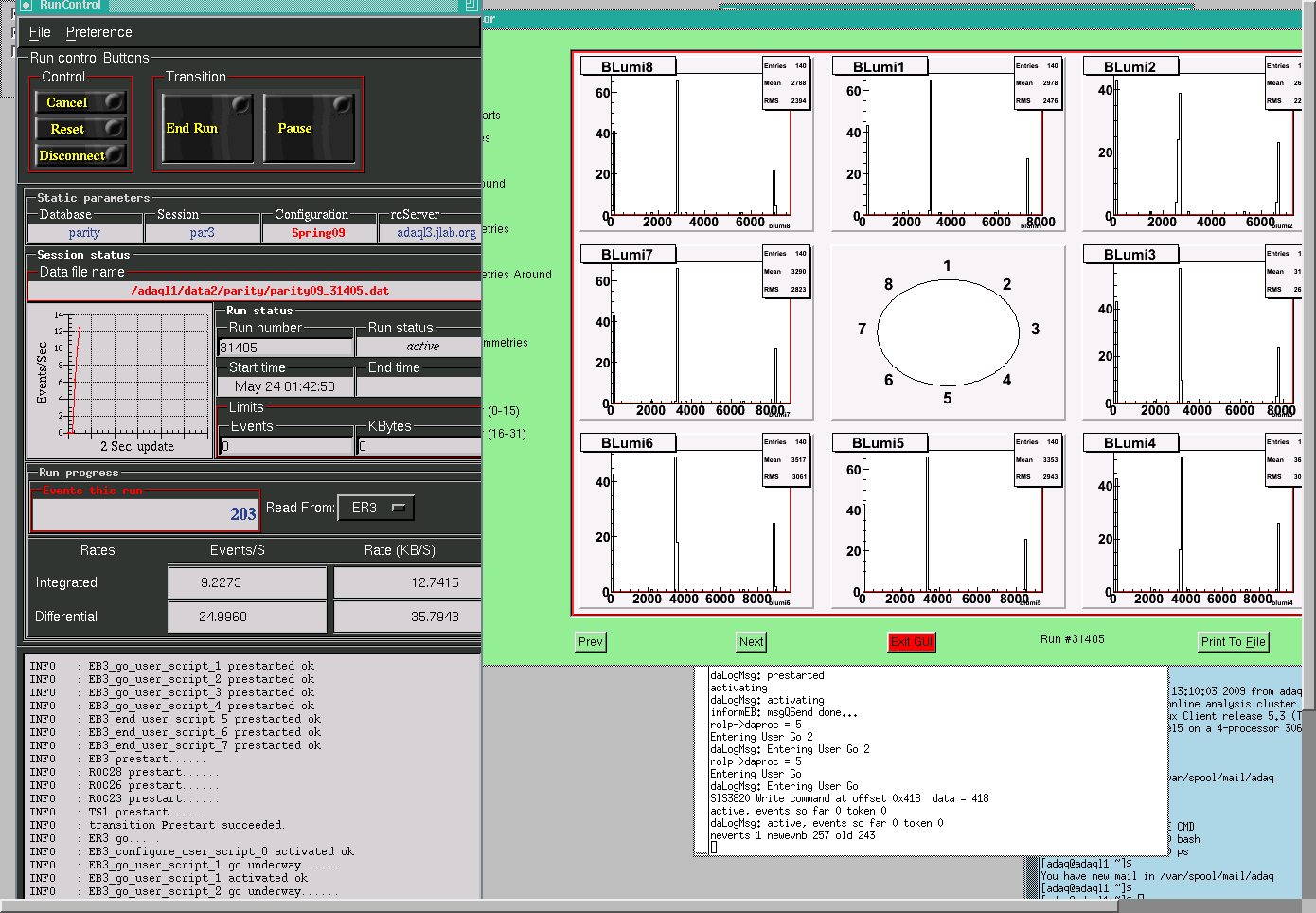Screen dimensions: 1316x913
Task: Click the Events/Sec rate graph
Action: click(119, 381)
